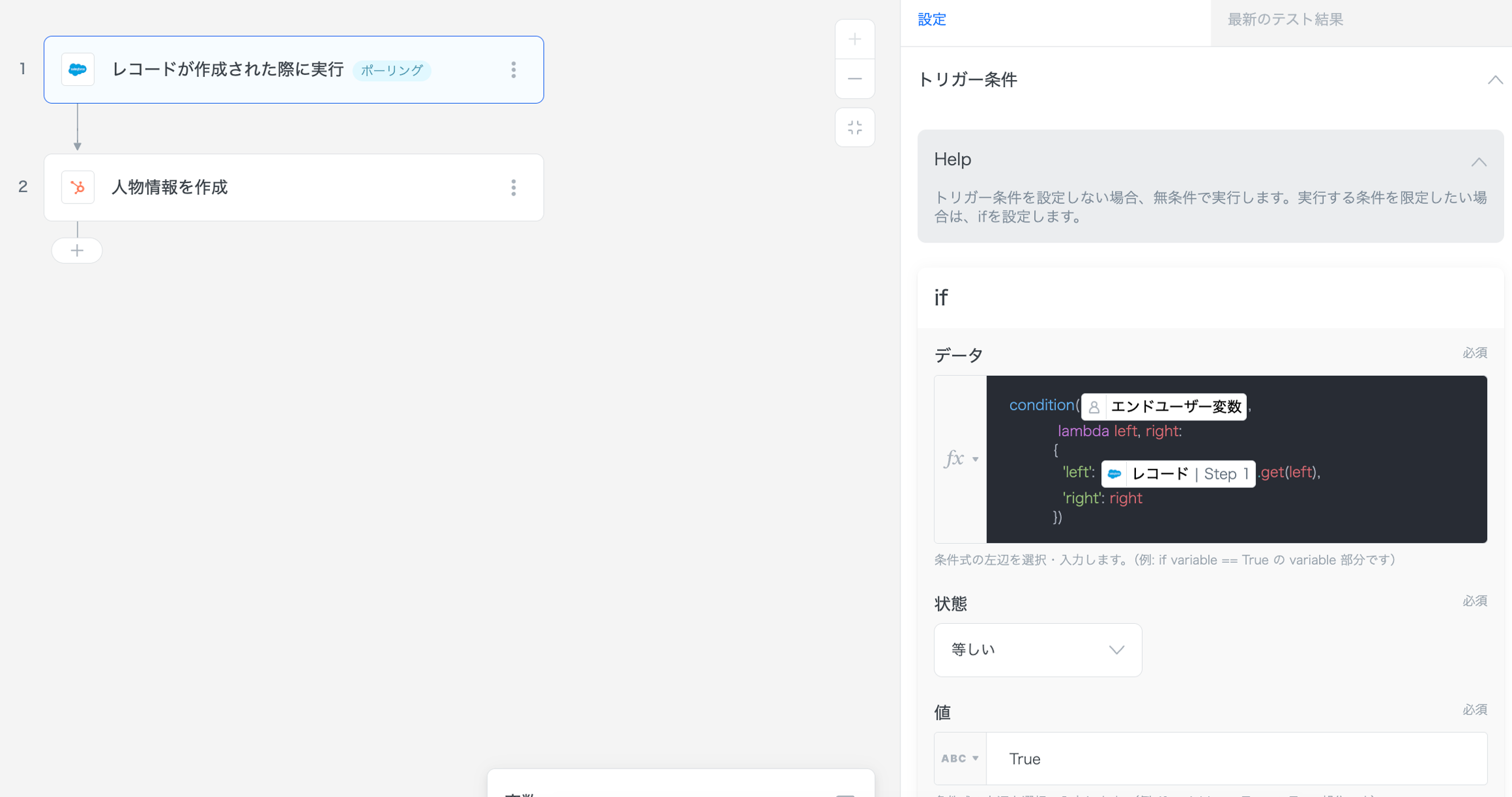
Task: Collapse the Help box
Action: (1479, 161)
